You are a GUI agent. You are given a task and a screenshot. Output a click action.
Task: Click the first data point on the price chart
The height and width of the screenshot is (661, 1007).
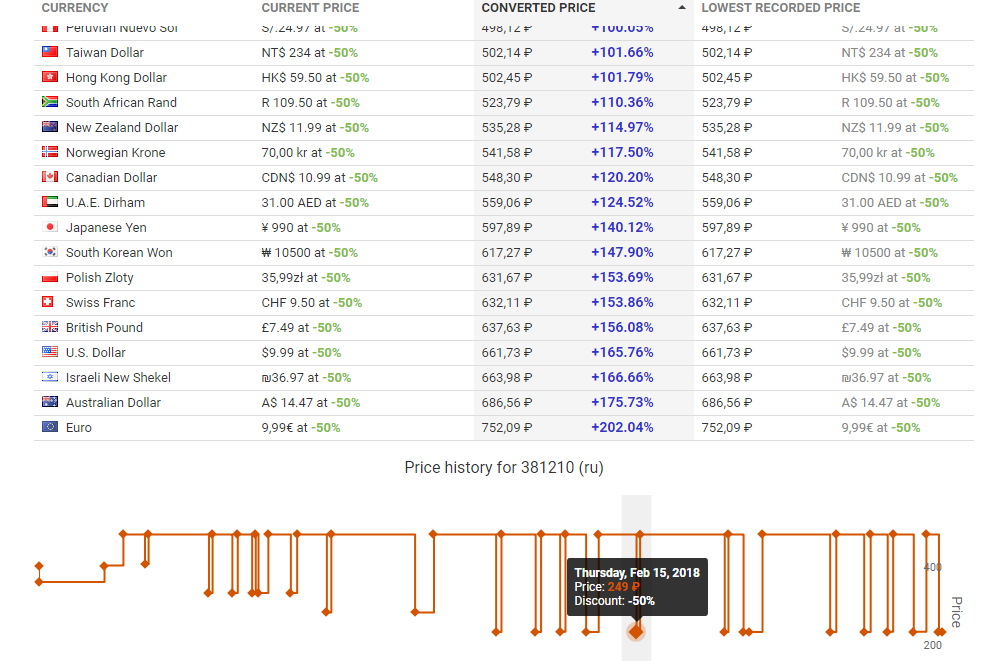tap(39, 566)
